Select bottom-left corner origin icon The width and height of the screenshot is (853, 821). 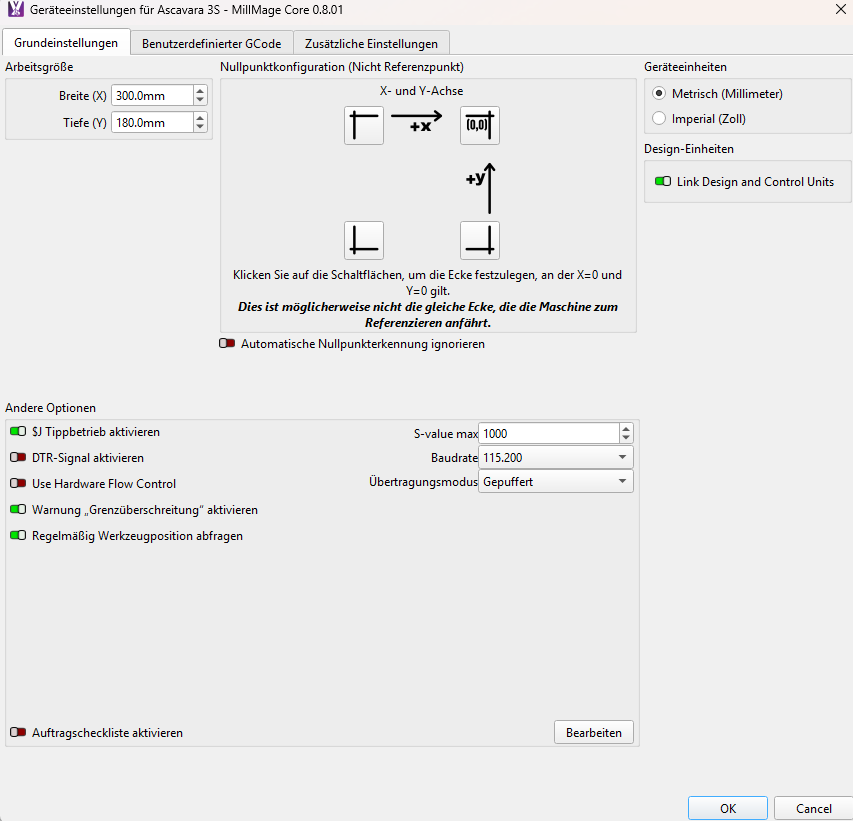[363, 241]
